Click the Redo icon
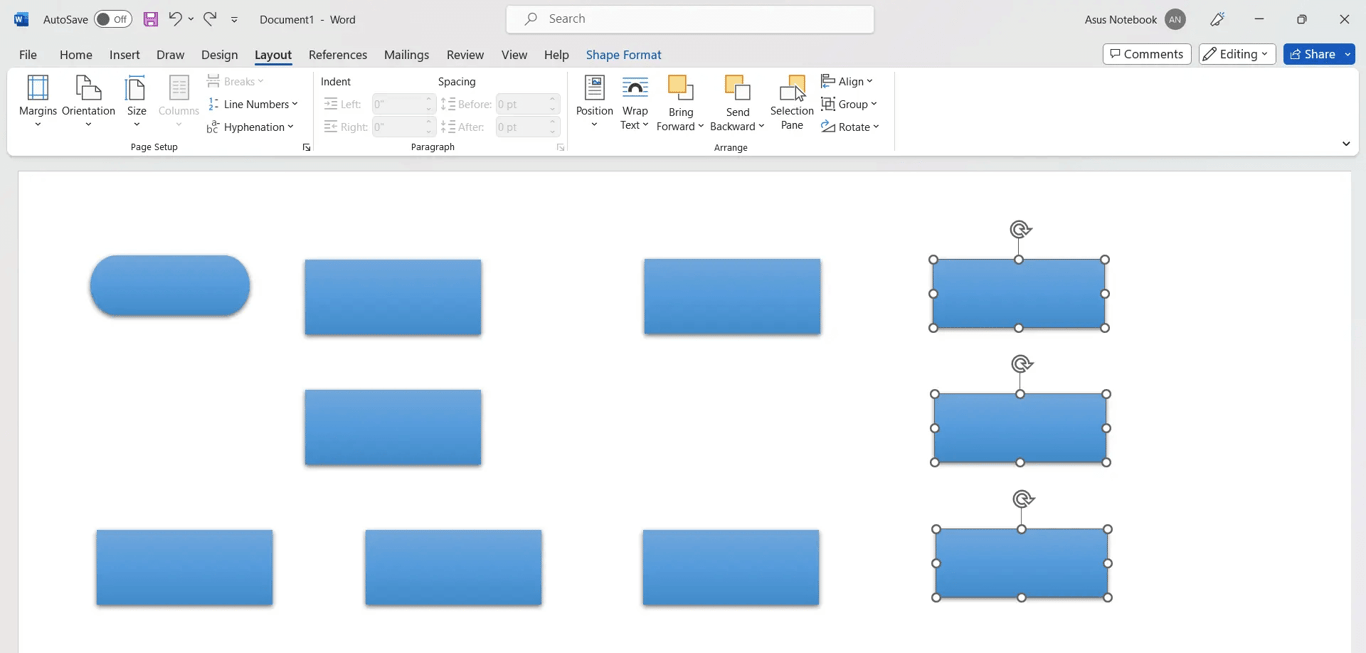Viewport: 1366px width, 653px height. tap(210, 19)
